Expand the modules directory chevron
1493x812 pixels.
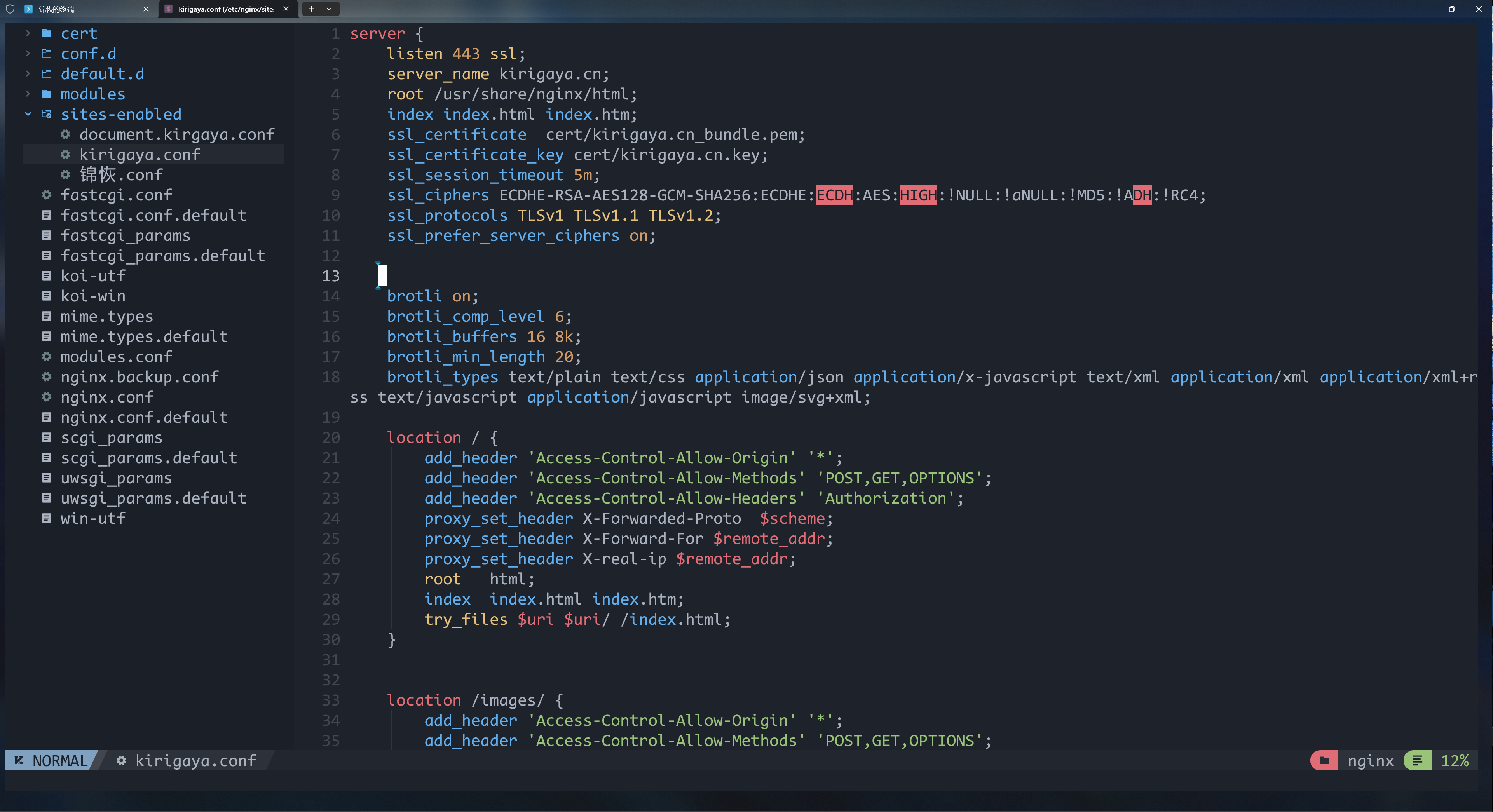[x=28, y=94]
